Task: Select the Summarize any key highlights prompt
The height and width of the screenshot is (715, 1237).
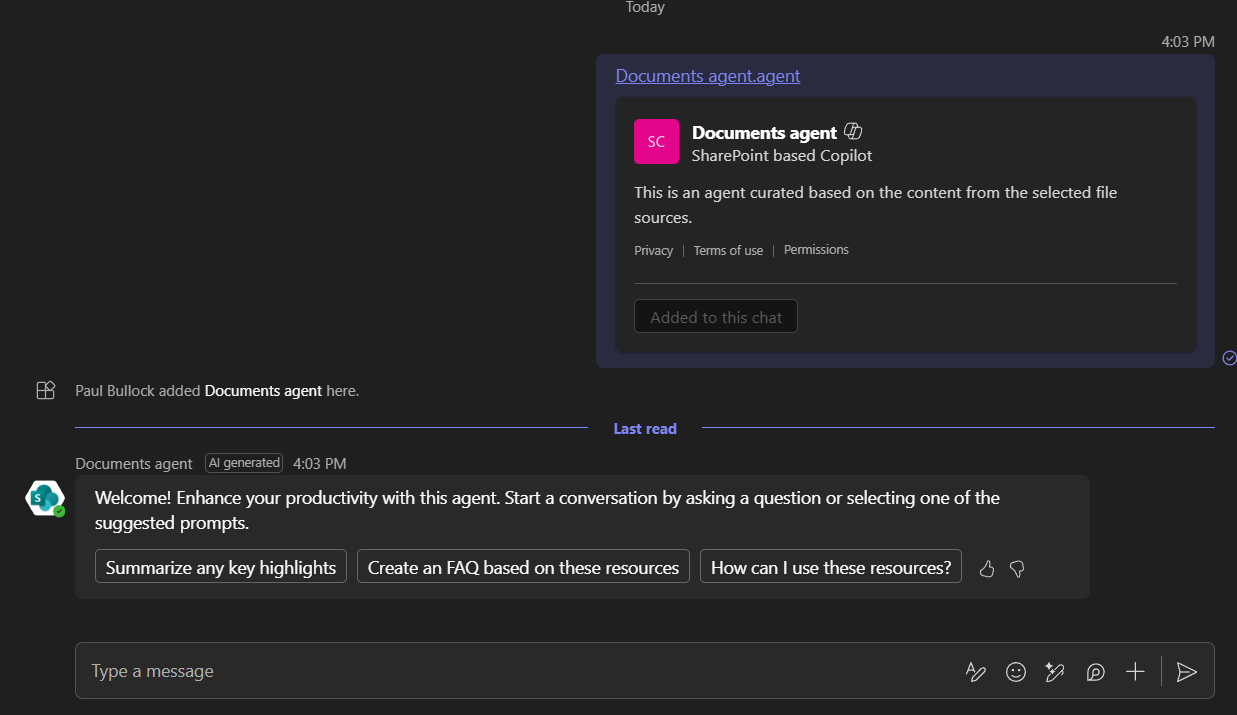Action: 220,566
